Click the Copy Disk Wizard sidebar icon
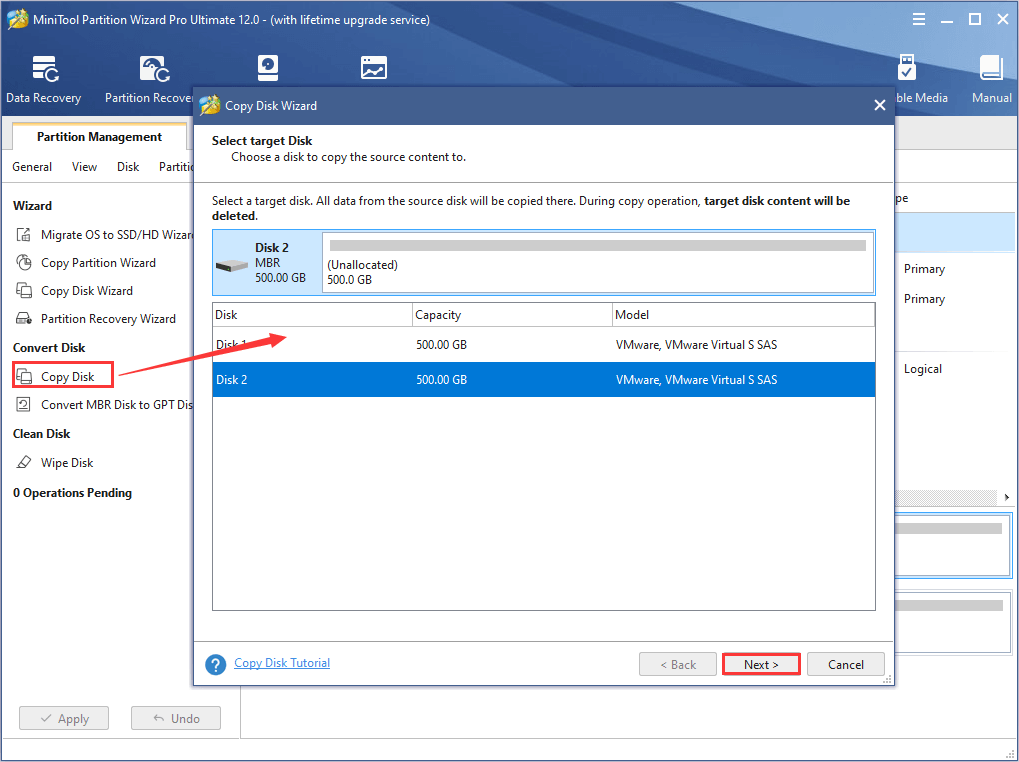 [24, 290]
